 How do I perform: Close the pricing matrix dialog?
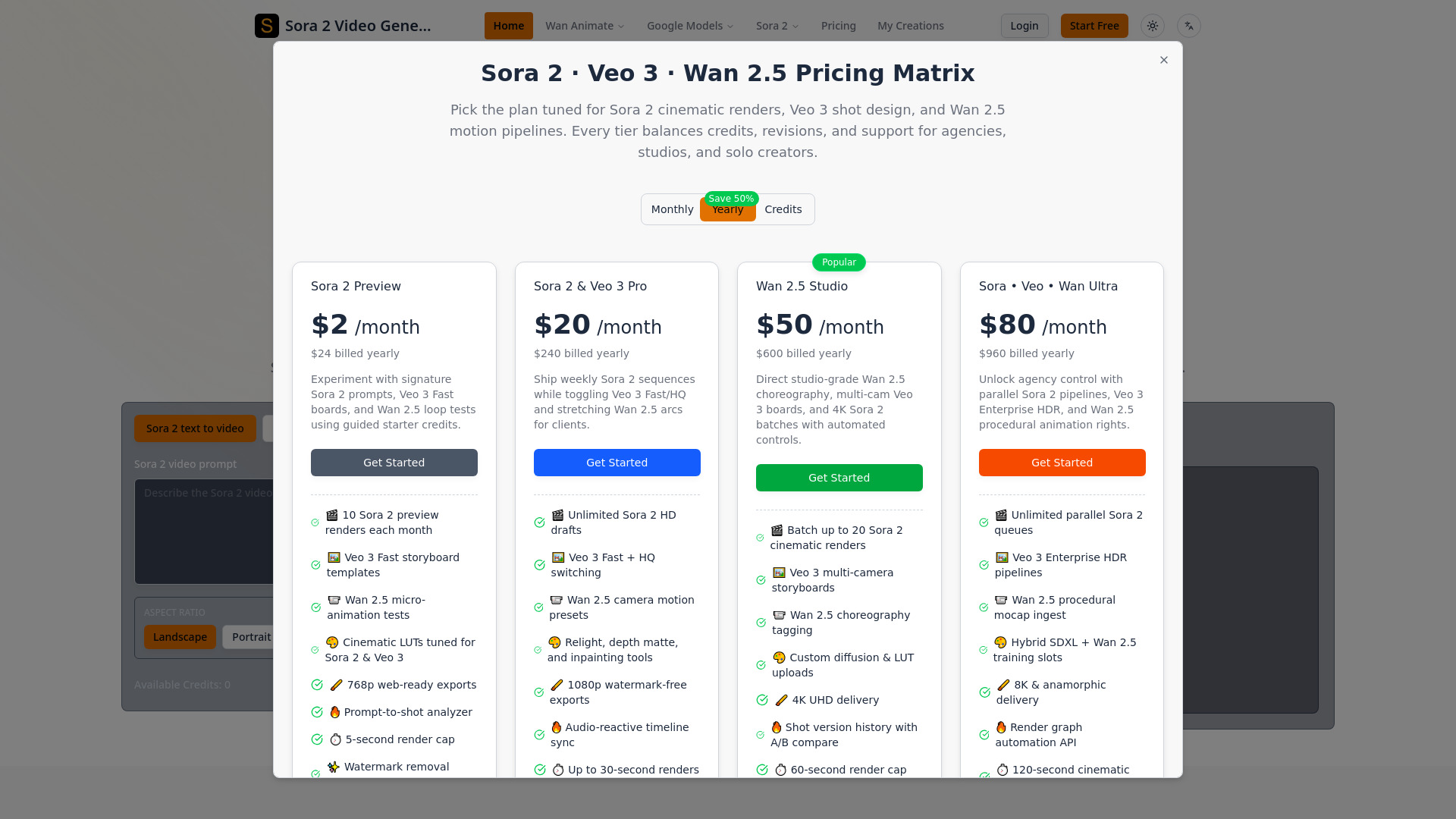point(1163,60)
